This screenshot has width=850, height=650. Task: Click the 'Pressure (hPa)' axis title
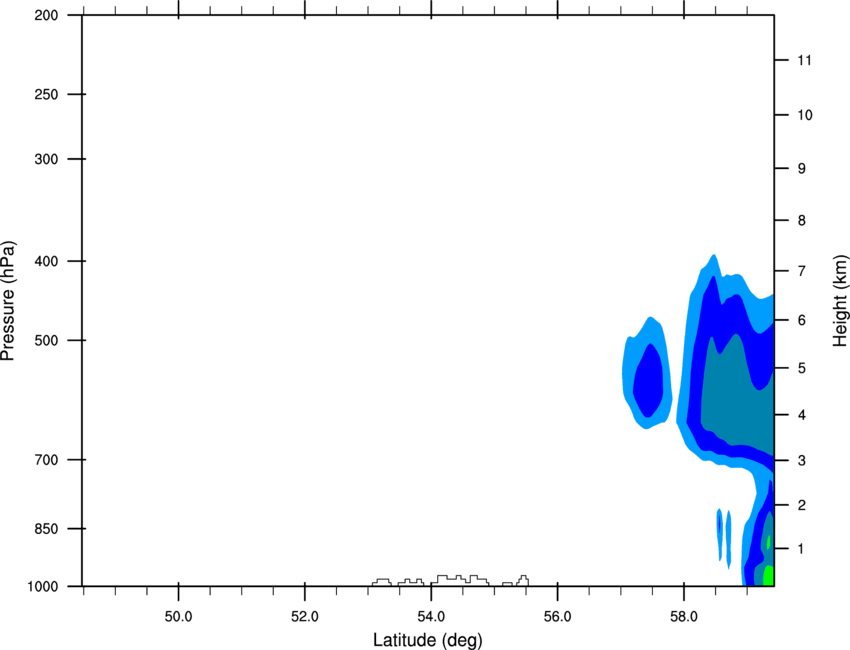pyautogui.click(x=8, y=301)
